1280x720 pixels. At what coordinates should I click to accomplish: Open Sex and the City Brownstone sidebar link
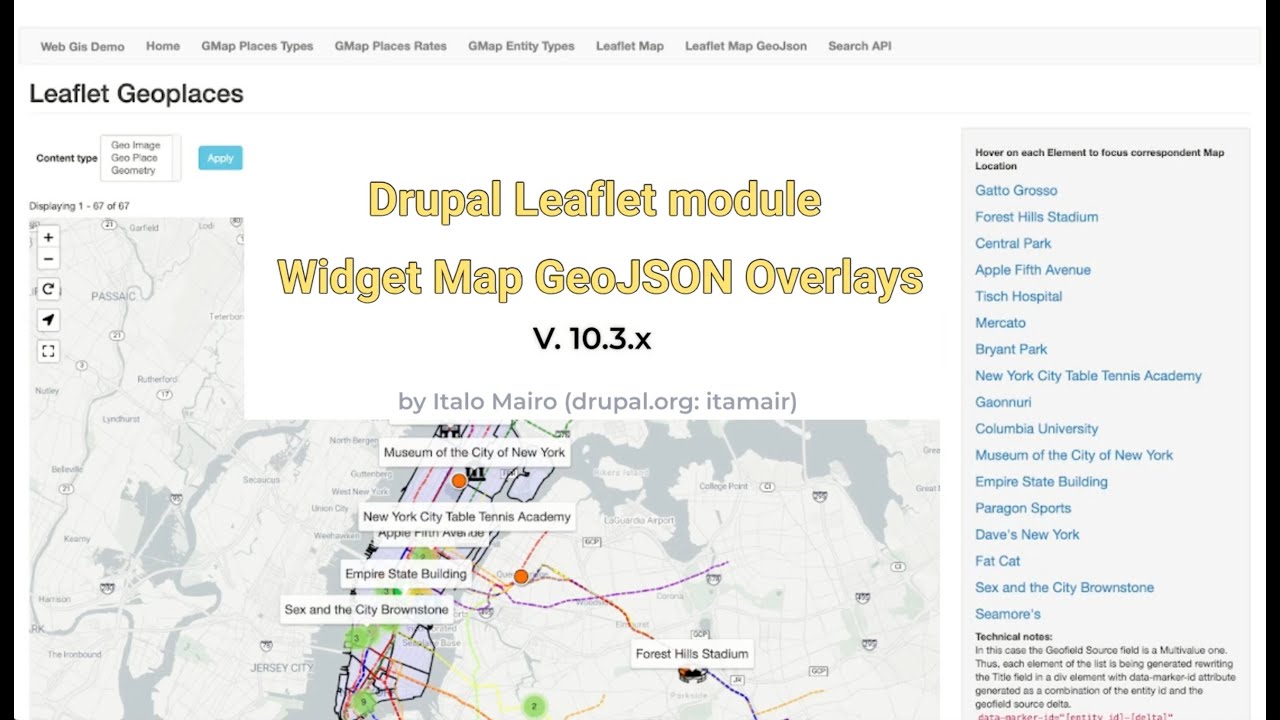point(1065,588)
